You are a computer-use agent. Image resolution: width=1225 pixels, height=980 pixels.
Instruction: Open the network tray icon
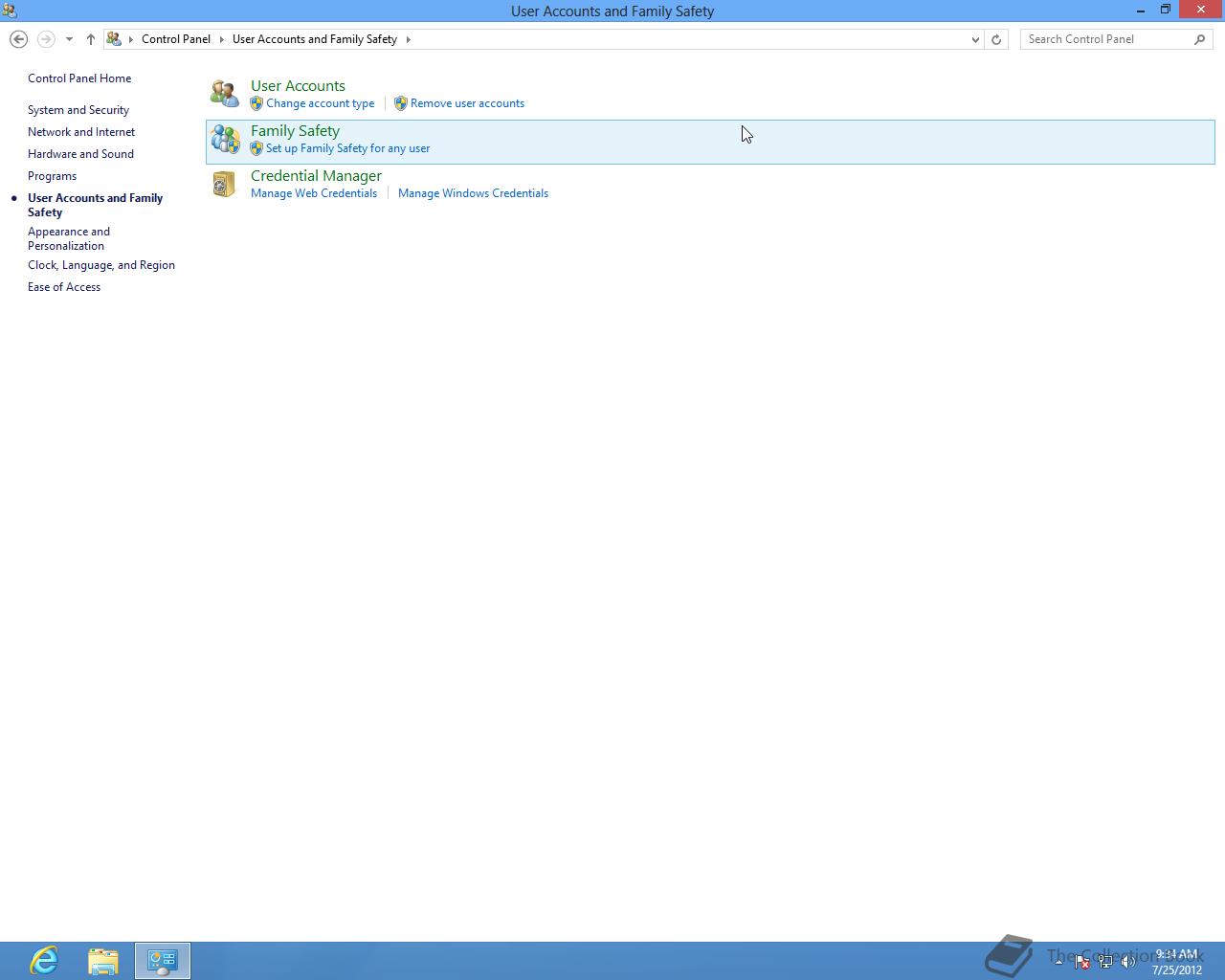[1105, 962]
